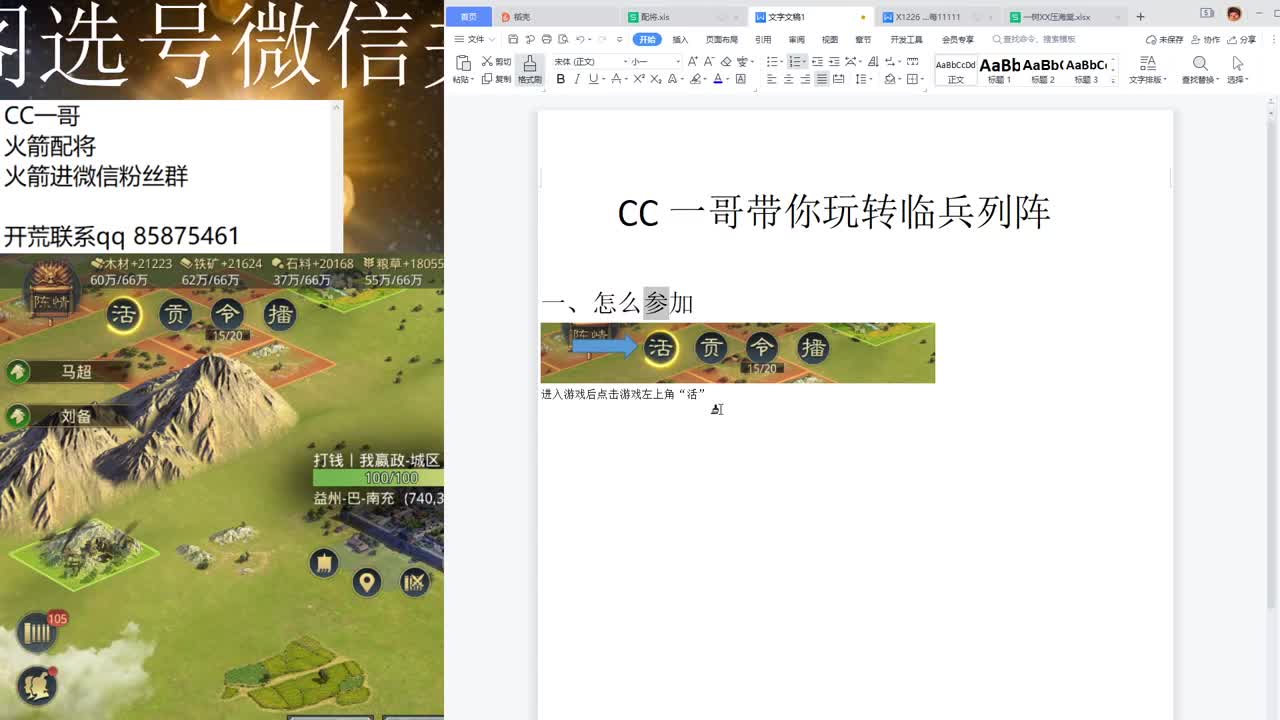
Task: Expand the styles gallery arrow
Action: pyautogui.click(x=1113, y=80)
